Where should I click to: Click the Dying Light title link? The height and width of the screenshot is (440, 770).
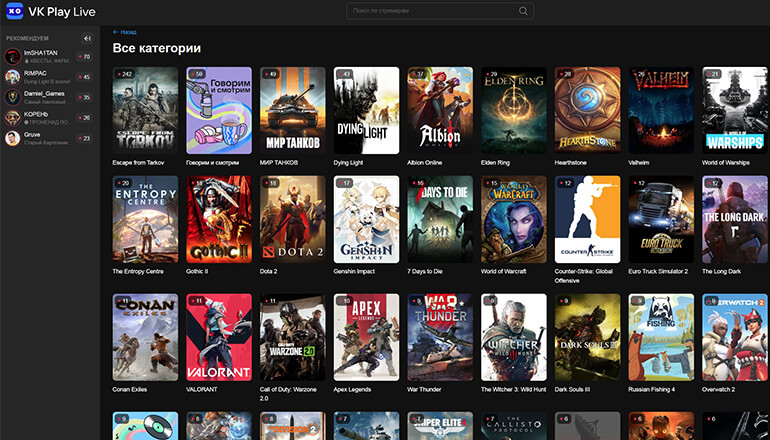click(348, 161)
